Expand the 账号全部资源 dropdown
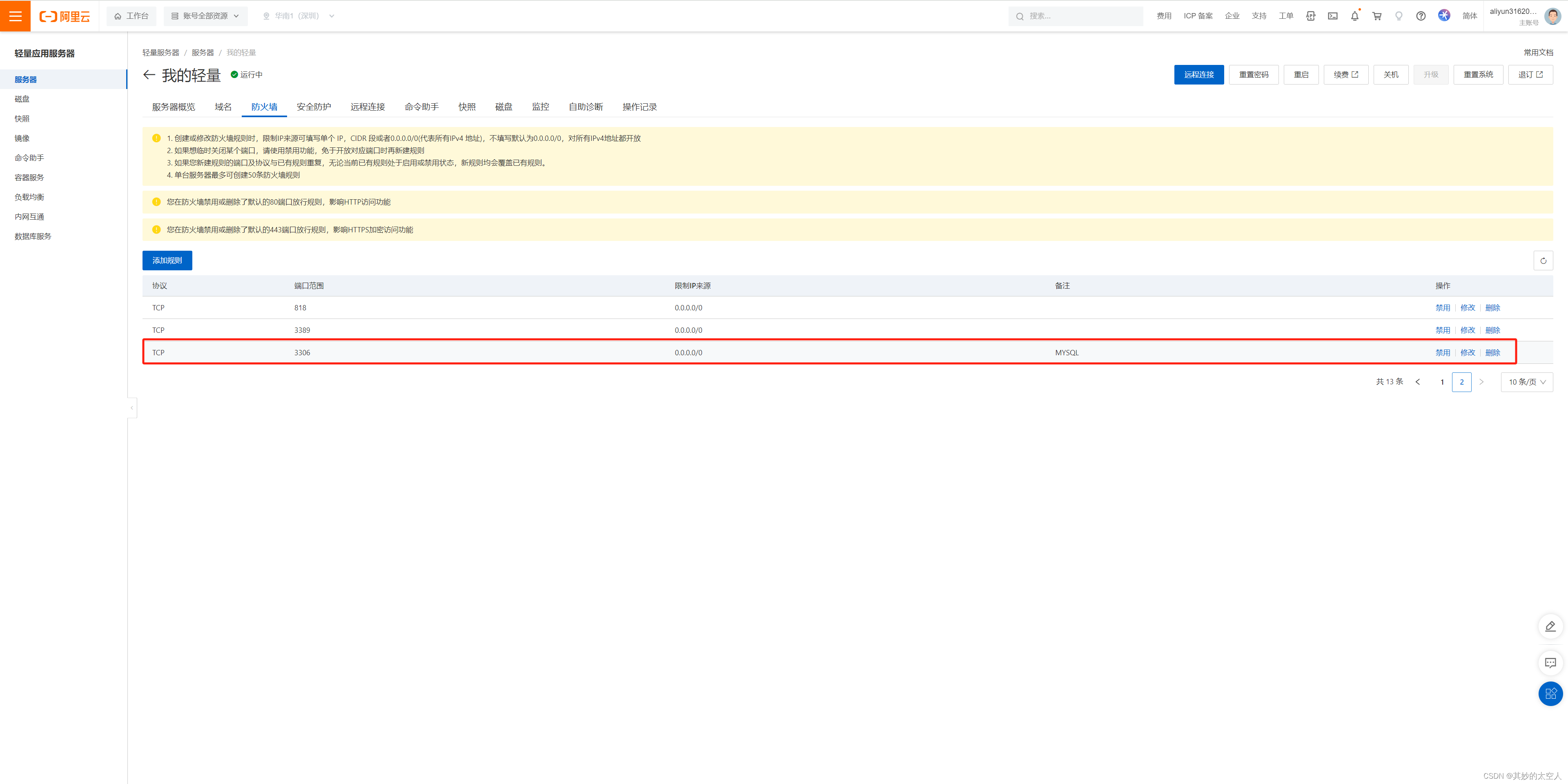The width and height of the screenshot is (1568, 784). (205, 16)
